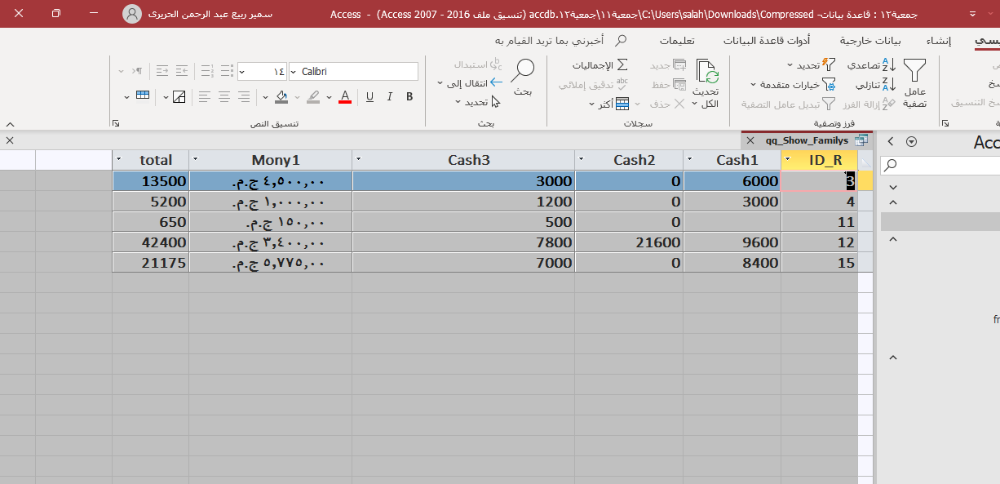Click the numbered list icon

(206, 71)
